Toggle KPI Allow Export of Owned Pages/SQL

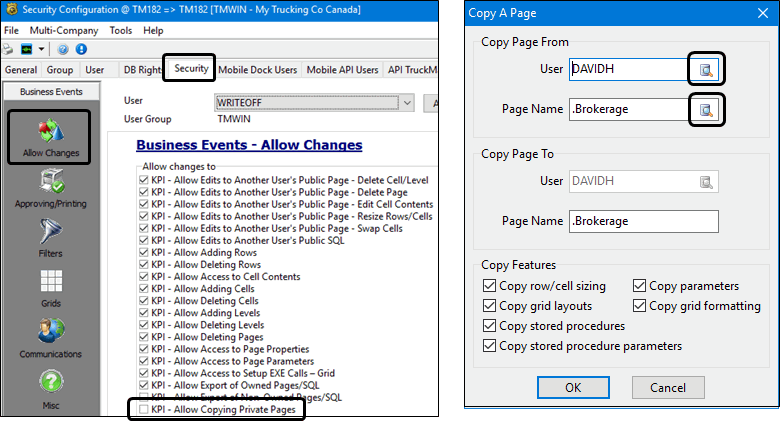[x=144, y=385]
